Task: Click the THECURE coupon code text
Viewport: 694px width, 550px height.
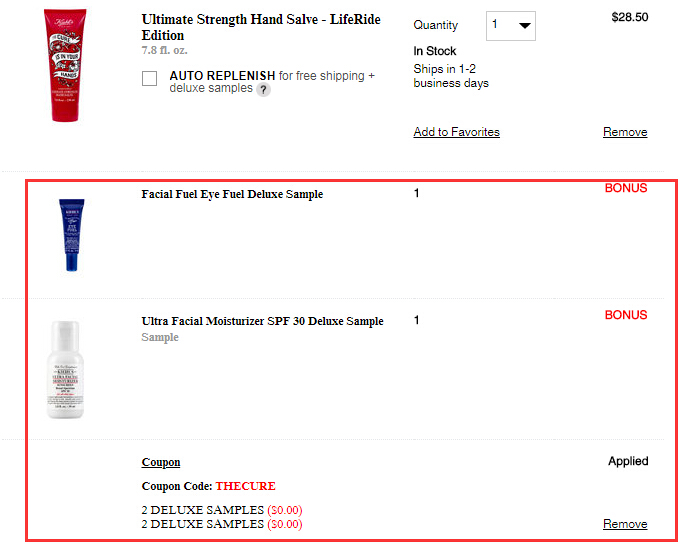Action: click(245, 486)
